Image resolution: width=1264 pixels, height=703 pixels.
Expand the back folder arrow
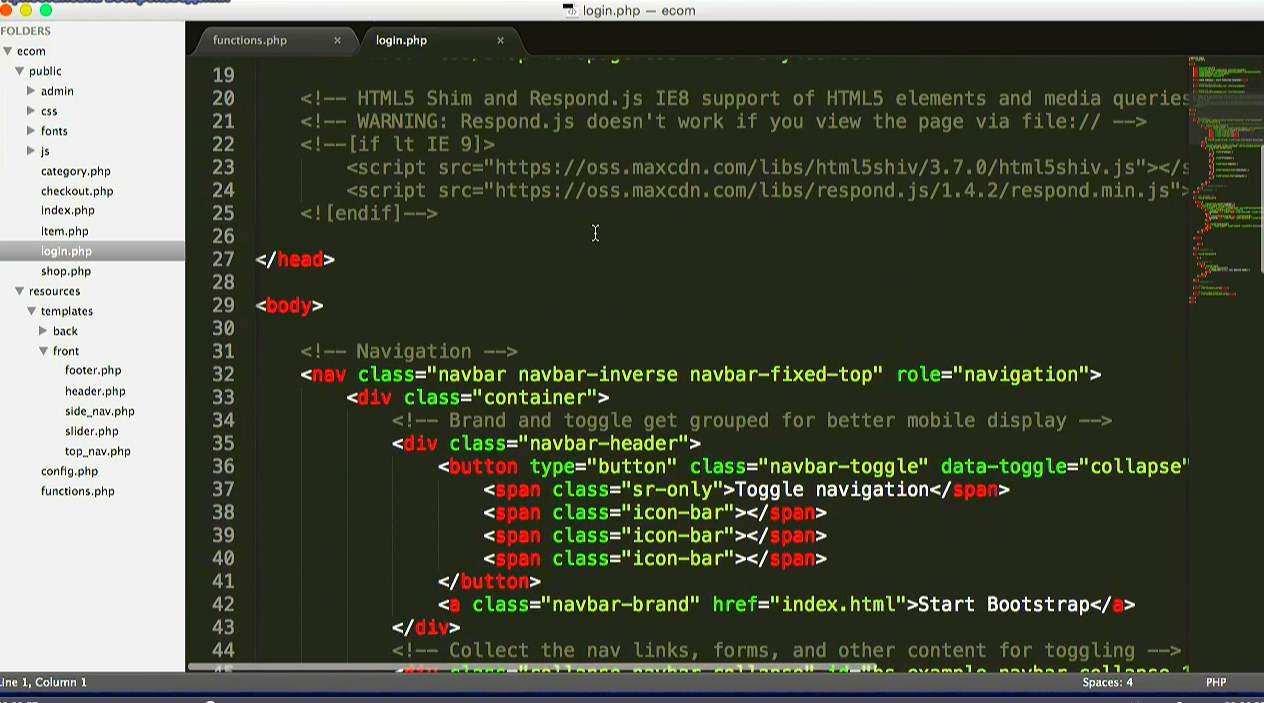(x=43, y=331)
